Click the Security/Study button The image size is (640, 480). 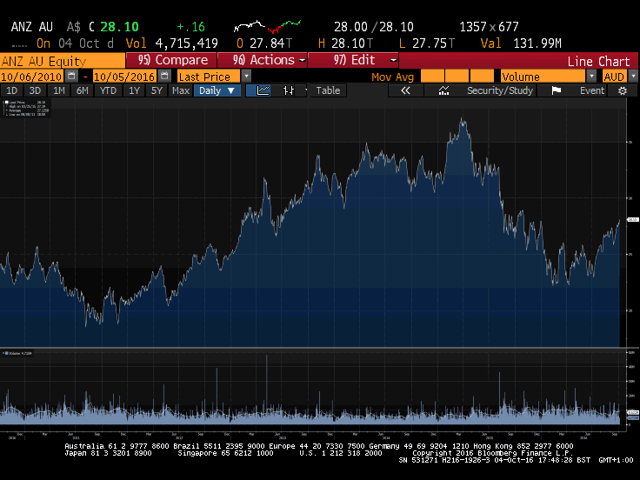[500, 91]
